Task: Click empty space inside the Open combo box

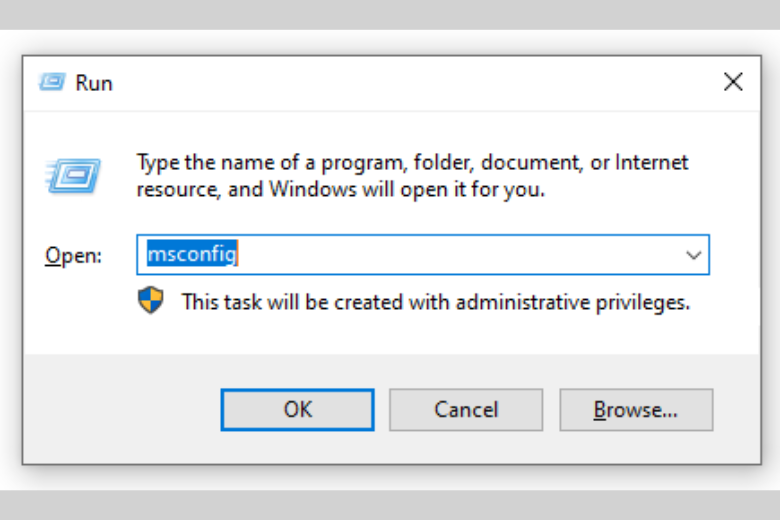Action: pos(458,255)
